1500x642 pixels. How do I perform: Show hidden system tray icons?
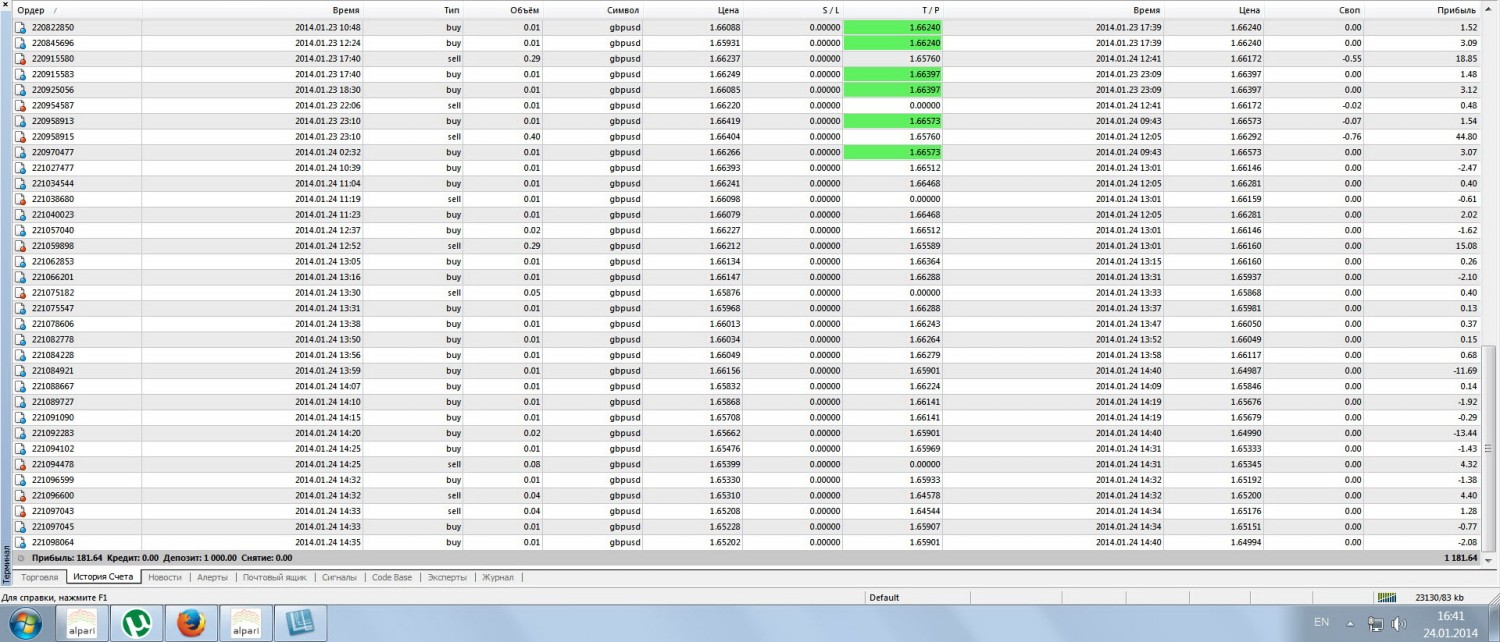coord(1352,624)
